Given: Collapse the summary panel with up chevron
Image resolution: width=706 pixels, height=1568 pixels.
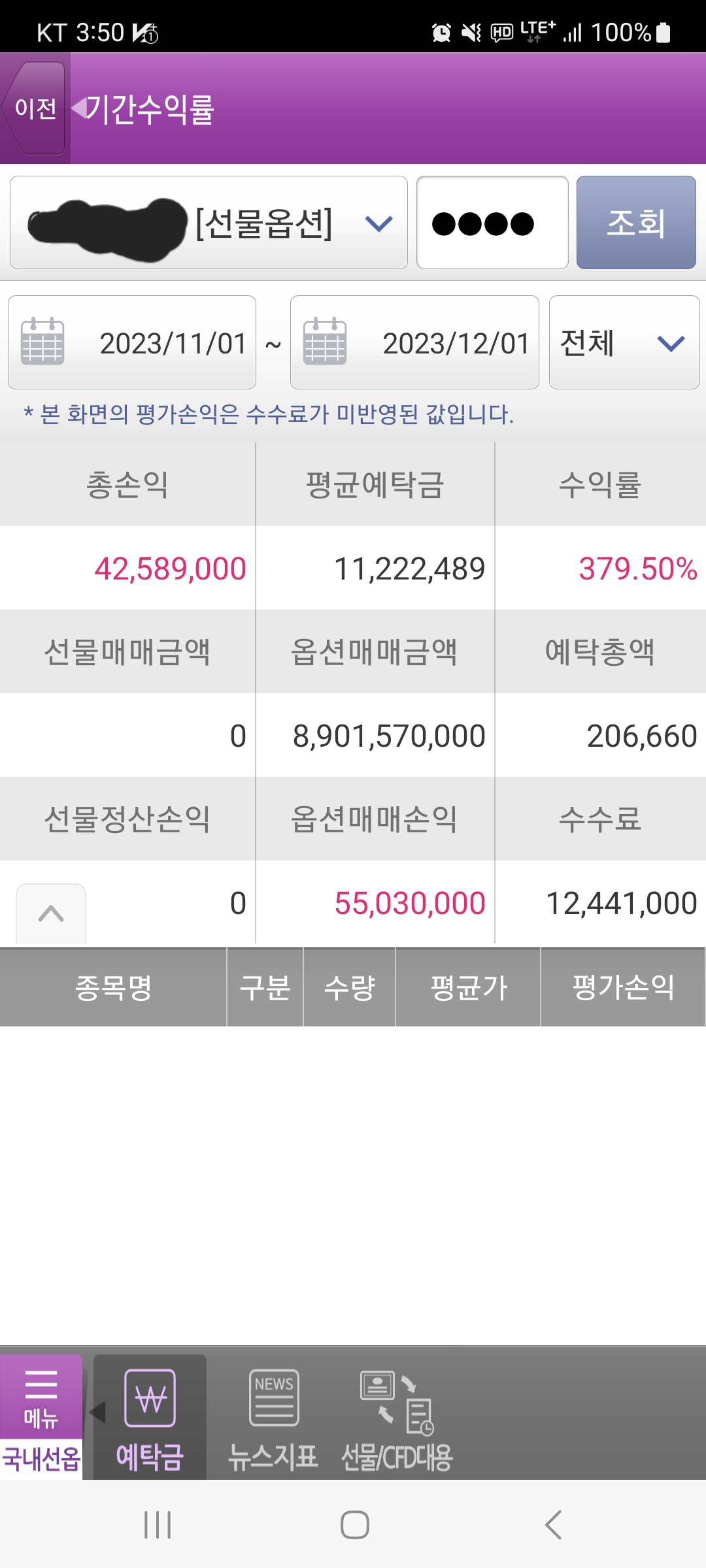Looking at the screenshot, I should pos(51,913).
